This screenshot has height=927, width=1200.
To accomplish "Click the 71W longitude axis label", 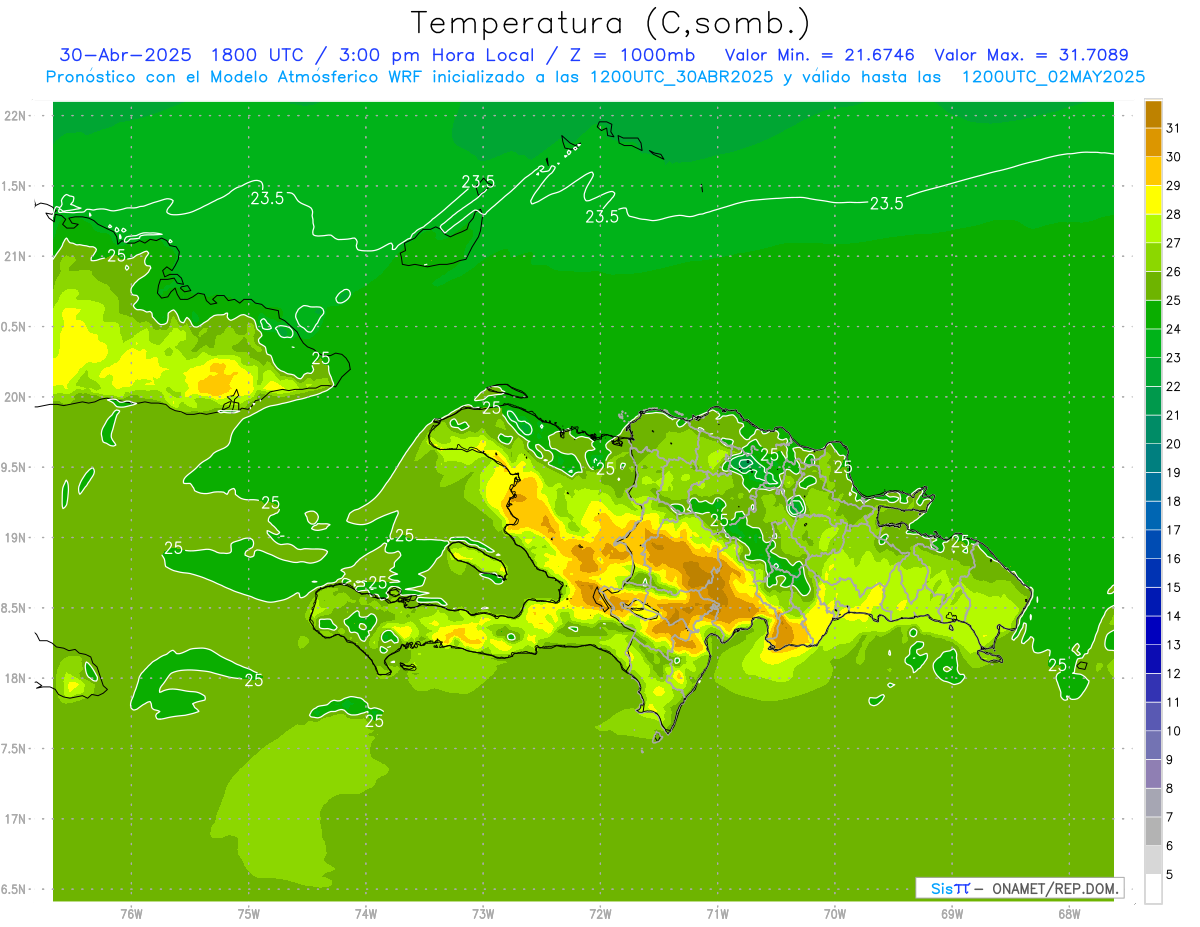I will tap(717, 914).
